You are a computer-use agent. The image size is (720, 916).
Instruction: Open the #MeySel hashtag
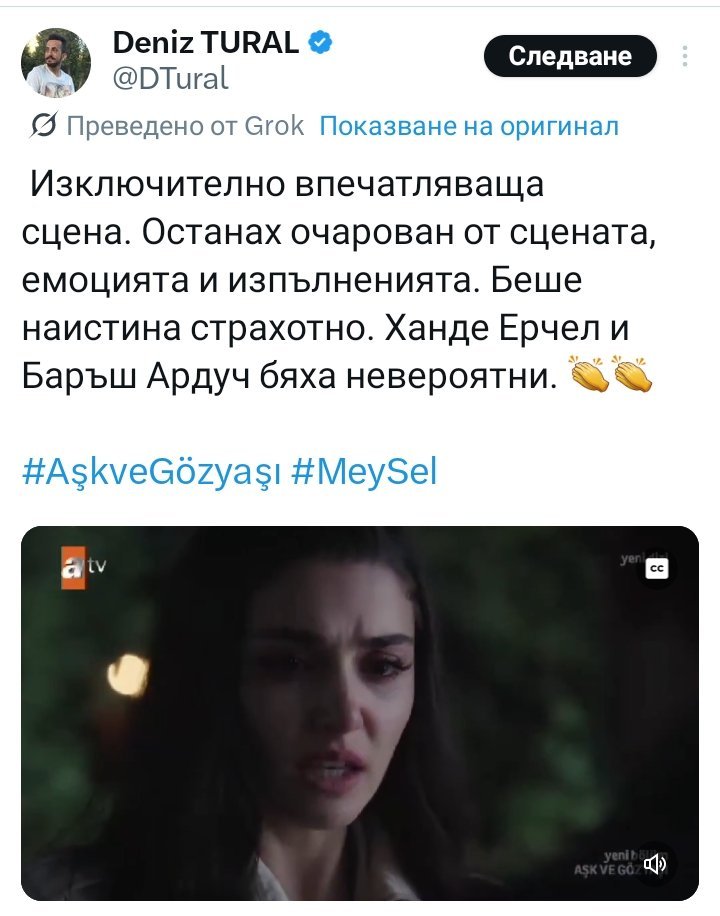coord(364,471)
